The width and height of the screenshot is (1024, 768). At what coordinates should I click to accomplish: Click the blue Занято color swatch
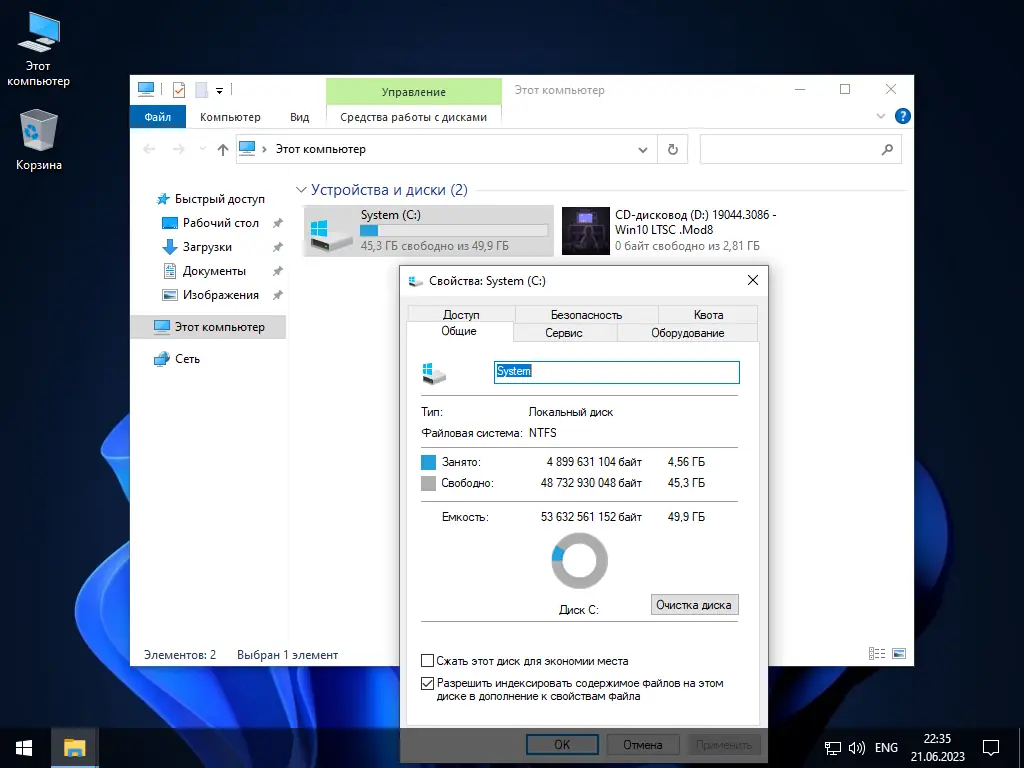pyautogui.click(x=428, y=462)
